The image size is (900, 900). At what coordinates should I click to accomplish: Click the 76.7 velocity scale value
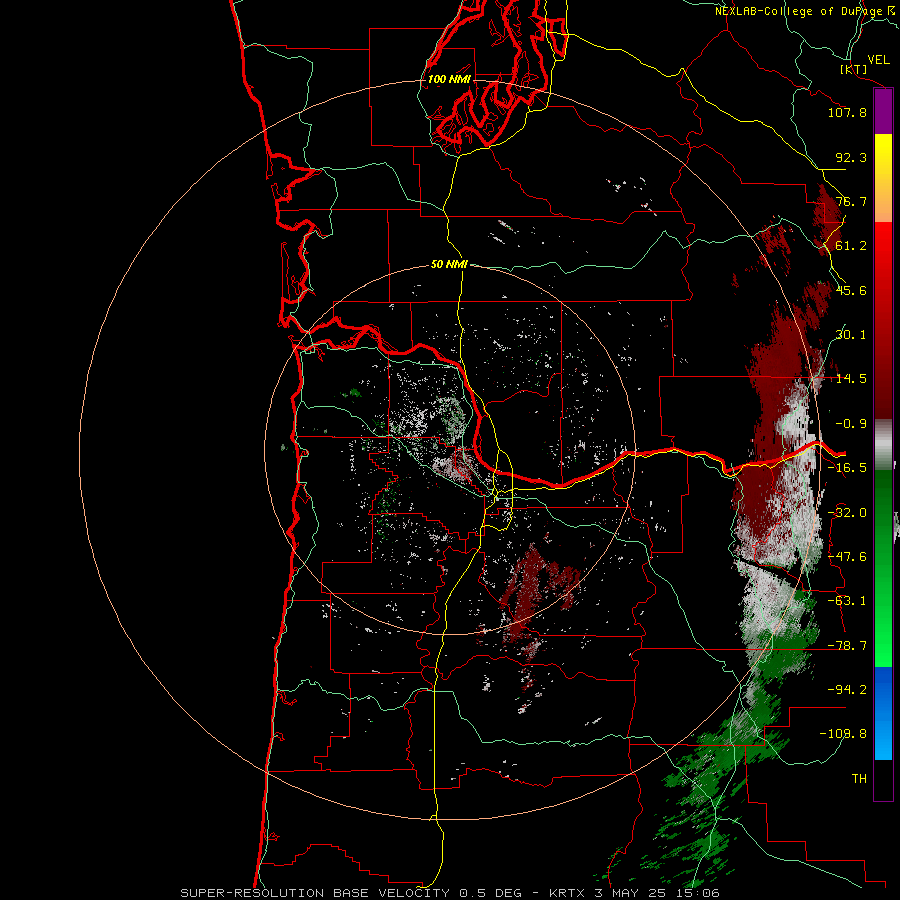(851, 201)
